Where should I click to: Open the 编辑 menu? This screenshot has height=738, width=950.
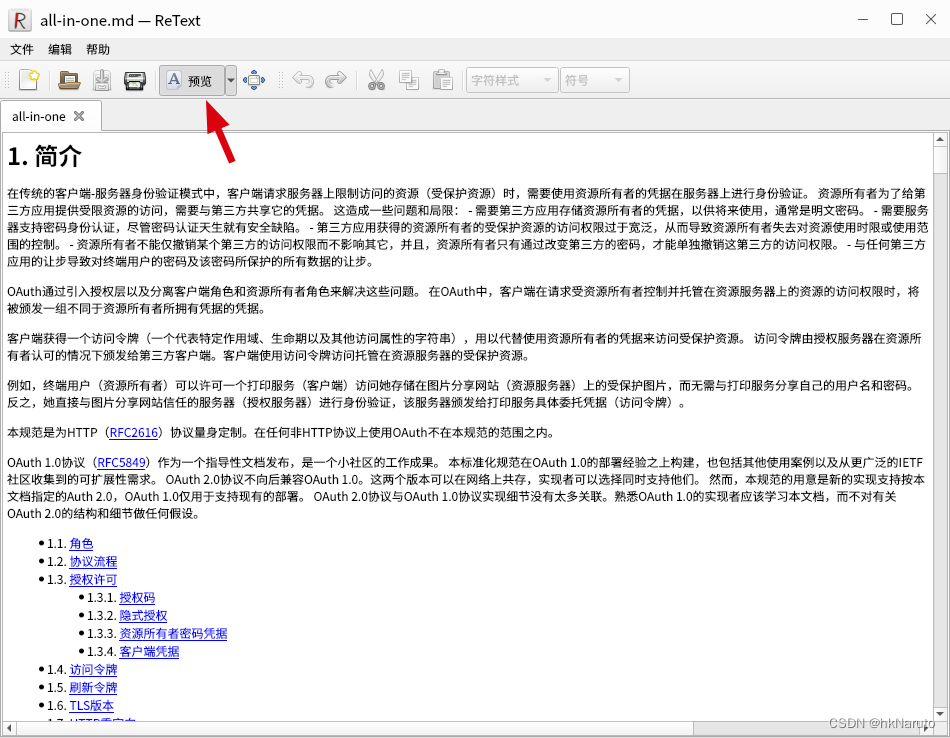60,49
